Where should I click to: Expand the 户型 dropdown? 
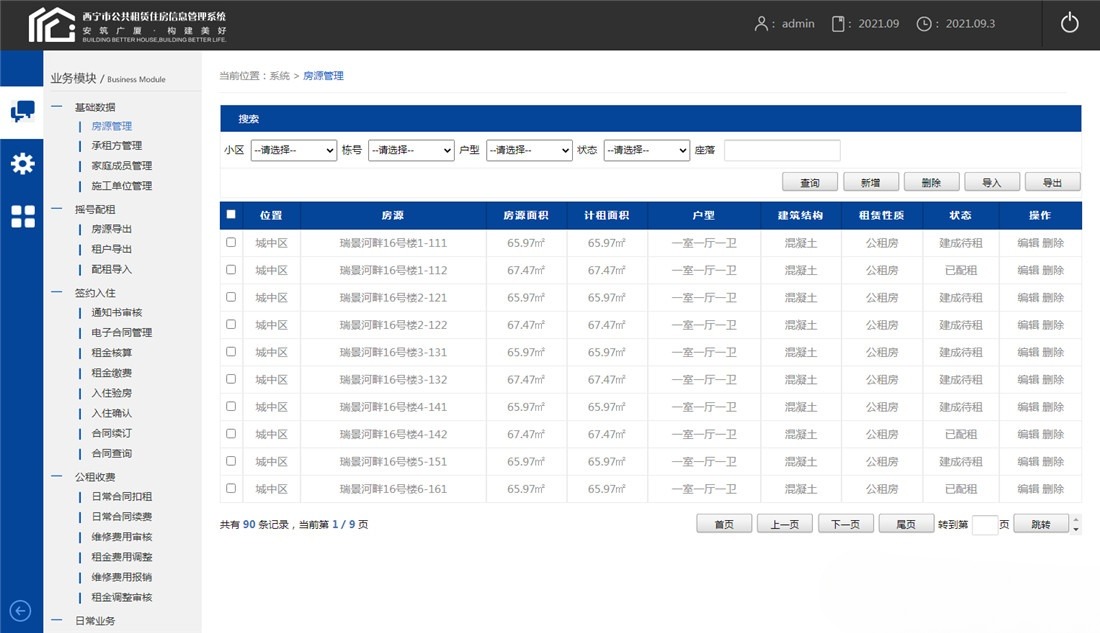529,150
